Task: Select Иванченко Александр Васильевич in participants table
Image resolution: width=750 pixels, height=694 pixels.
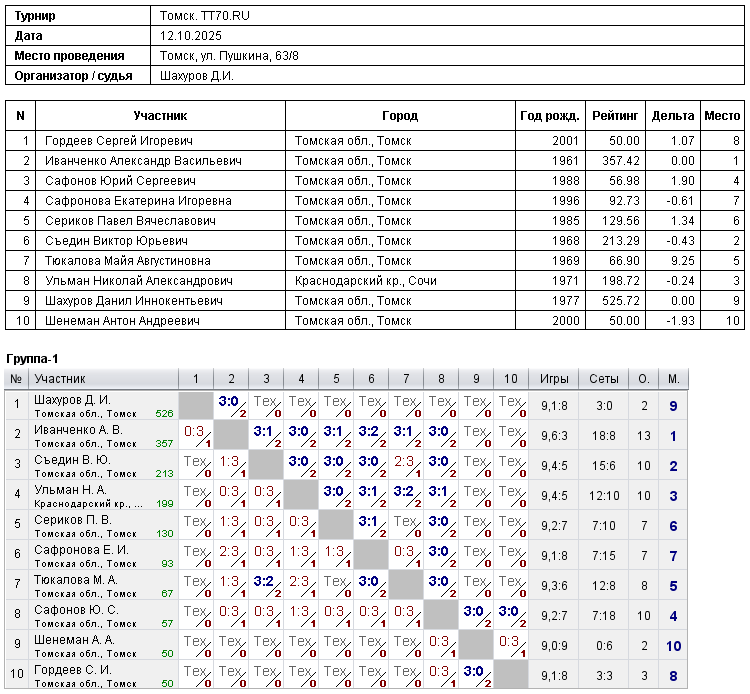Action: tap(144, 161)
